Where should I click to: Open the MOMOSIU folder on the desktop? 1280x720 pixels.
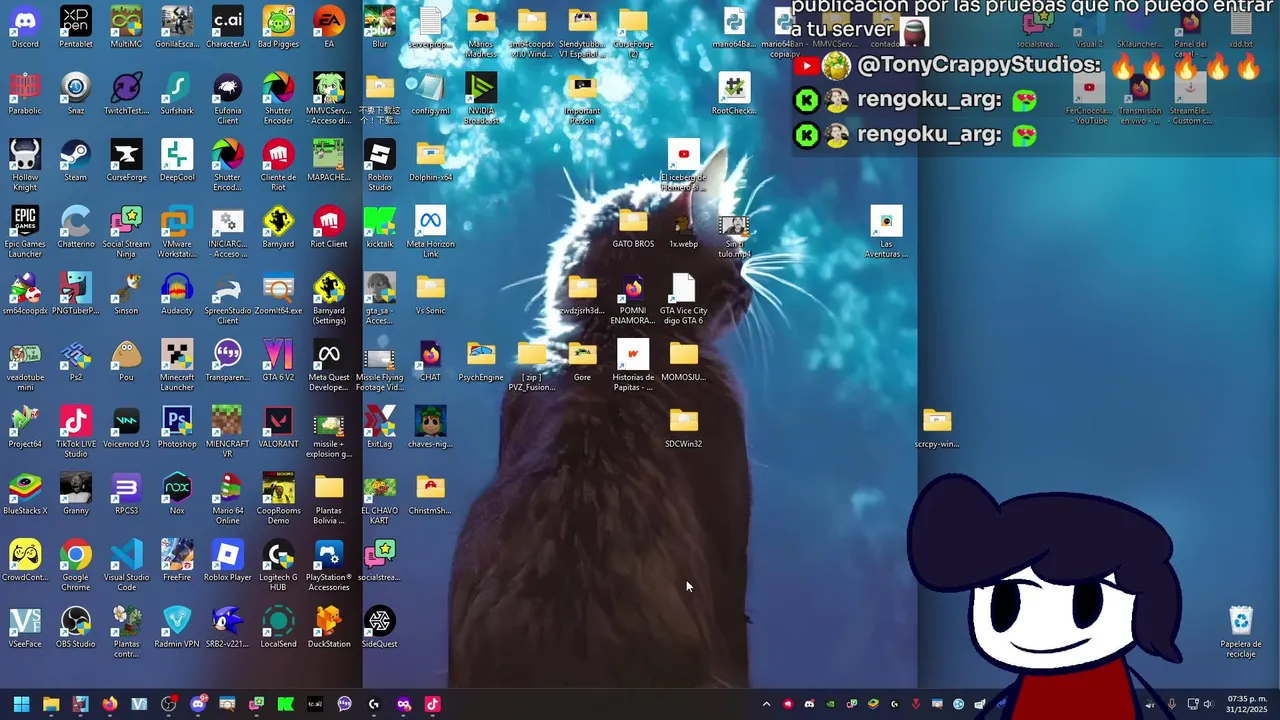pyautogui.click(x=683, y=361)
